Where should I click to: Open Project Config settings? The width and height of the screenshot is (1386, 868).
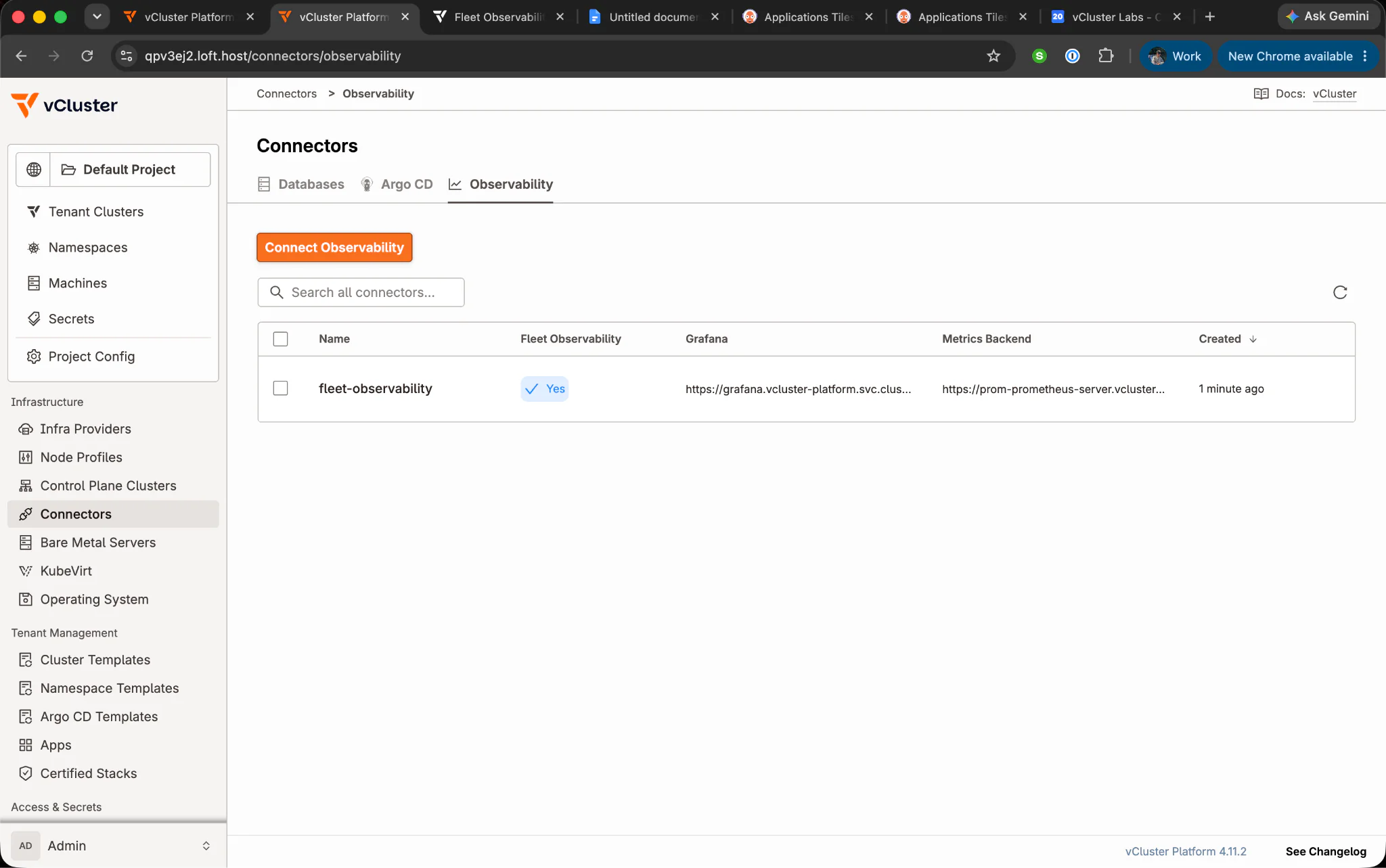91,357
